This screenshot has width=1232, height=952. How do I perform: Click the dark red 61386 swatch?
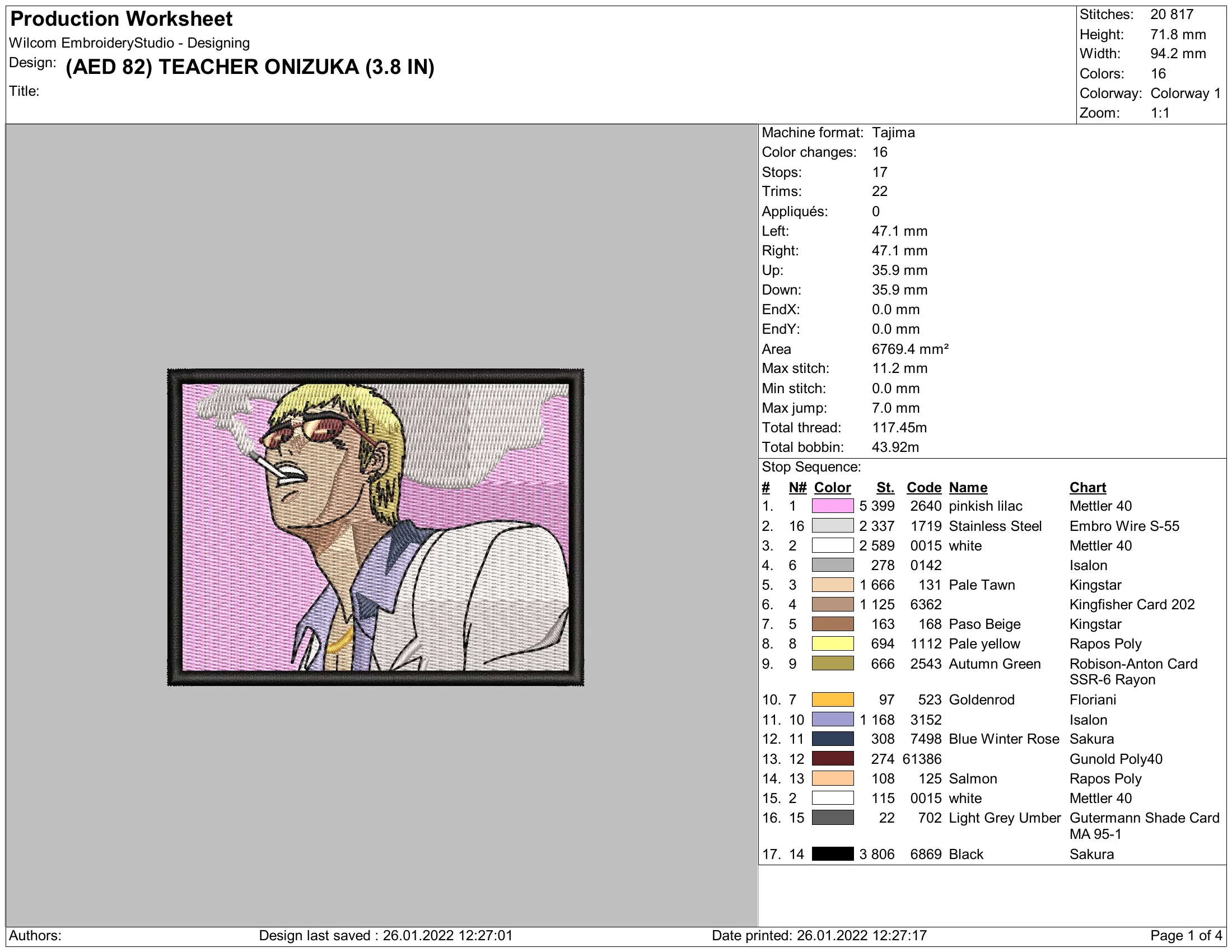(x=833, y=759)
